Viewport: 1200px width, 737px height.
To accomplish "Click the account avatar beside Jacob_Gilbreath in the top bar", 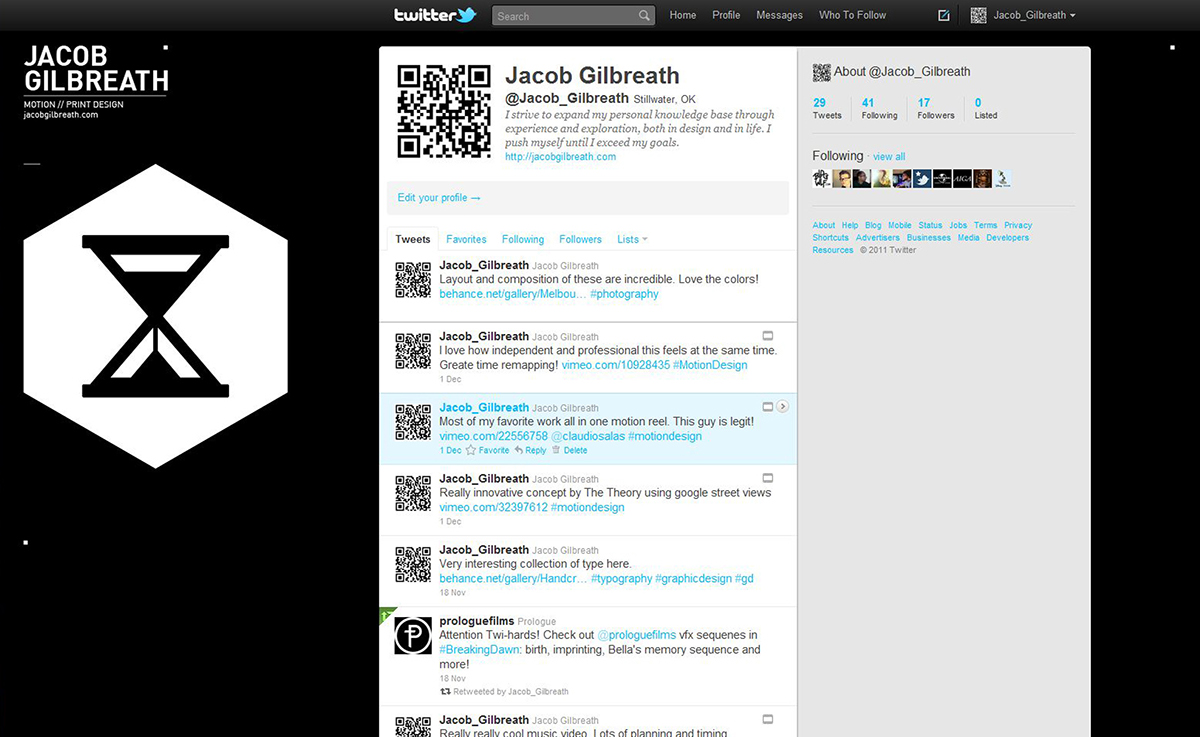I will 978,15.
